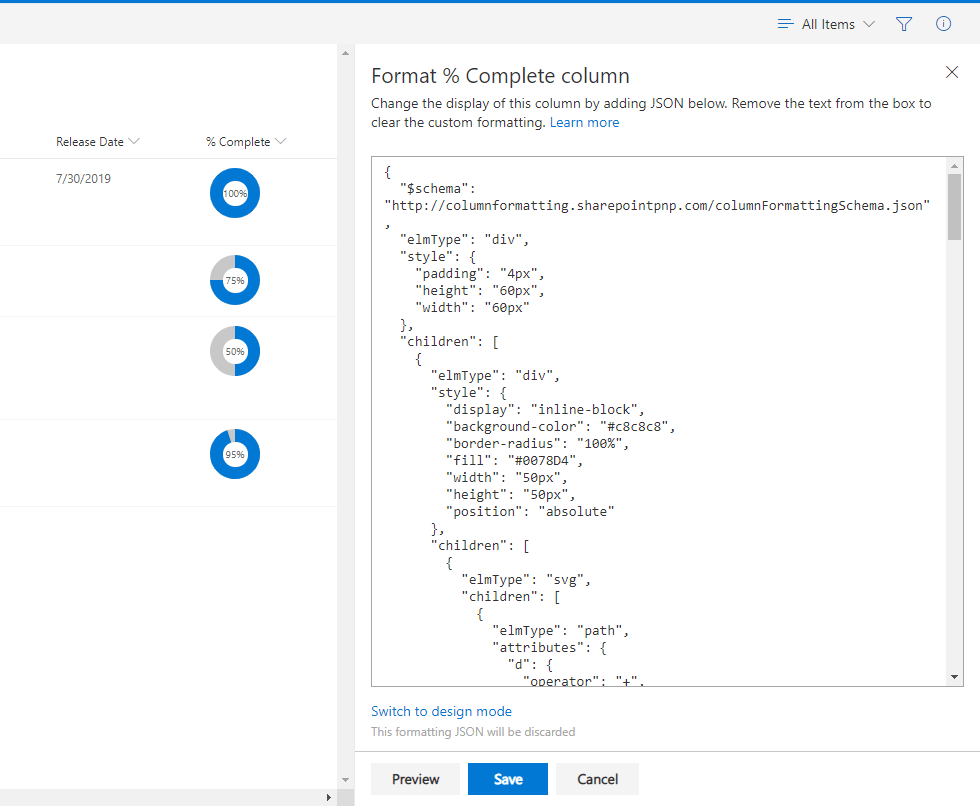Click the 95% complete donut chart
The height and width of the screenshot is (806, 980).
(x=235, y=454)
